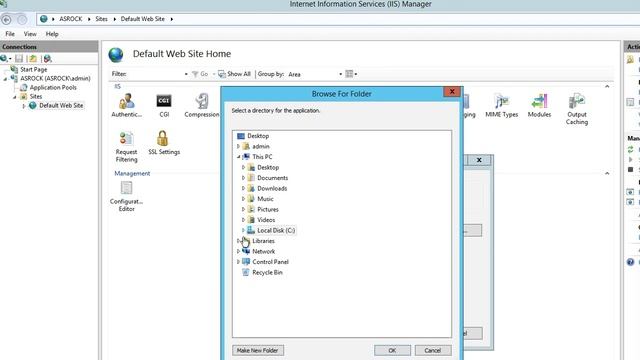Open the File menu
The width and height of the screenshot is (640, 360).
(10, 34)
